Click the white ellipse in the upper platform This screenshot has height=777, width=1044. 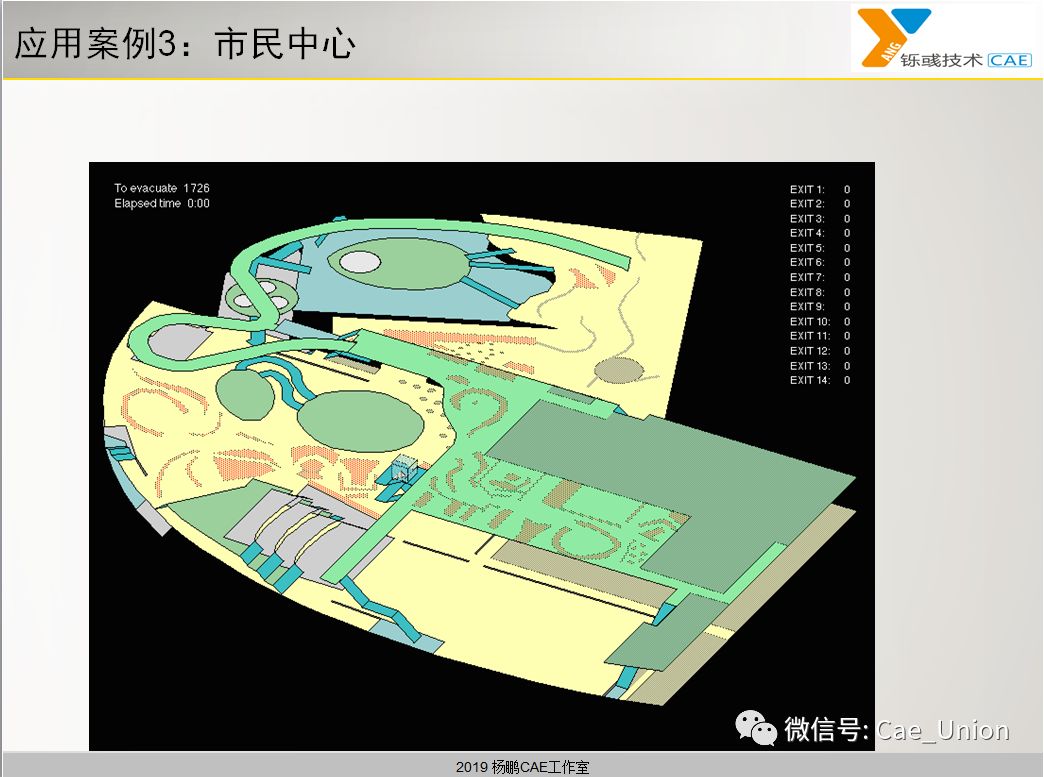coord(360,262)
